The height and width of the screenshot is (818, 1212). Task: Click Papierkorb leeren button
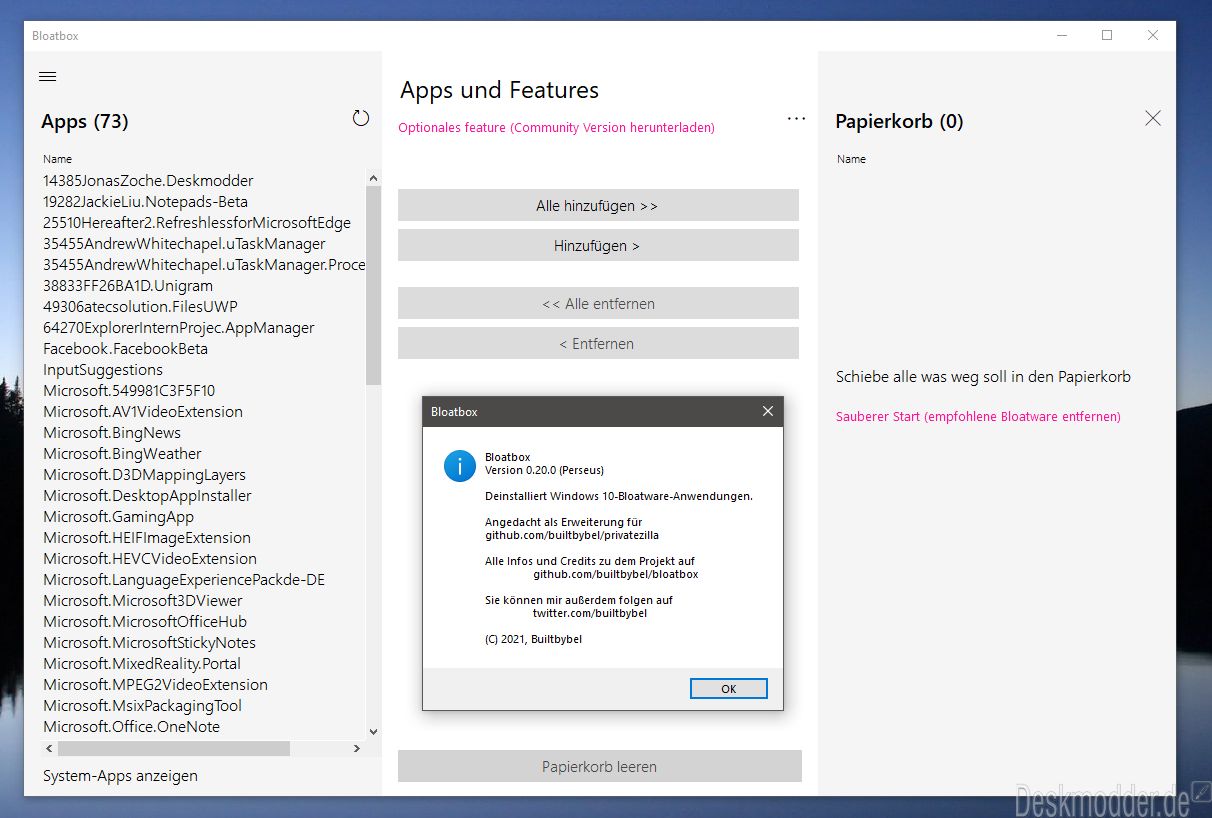pyautogui.click(x=600, y=767)
